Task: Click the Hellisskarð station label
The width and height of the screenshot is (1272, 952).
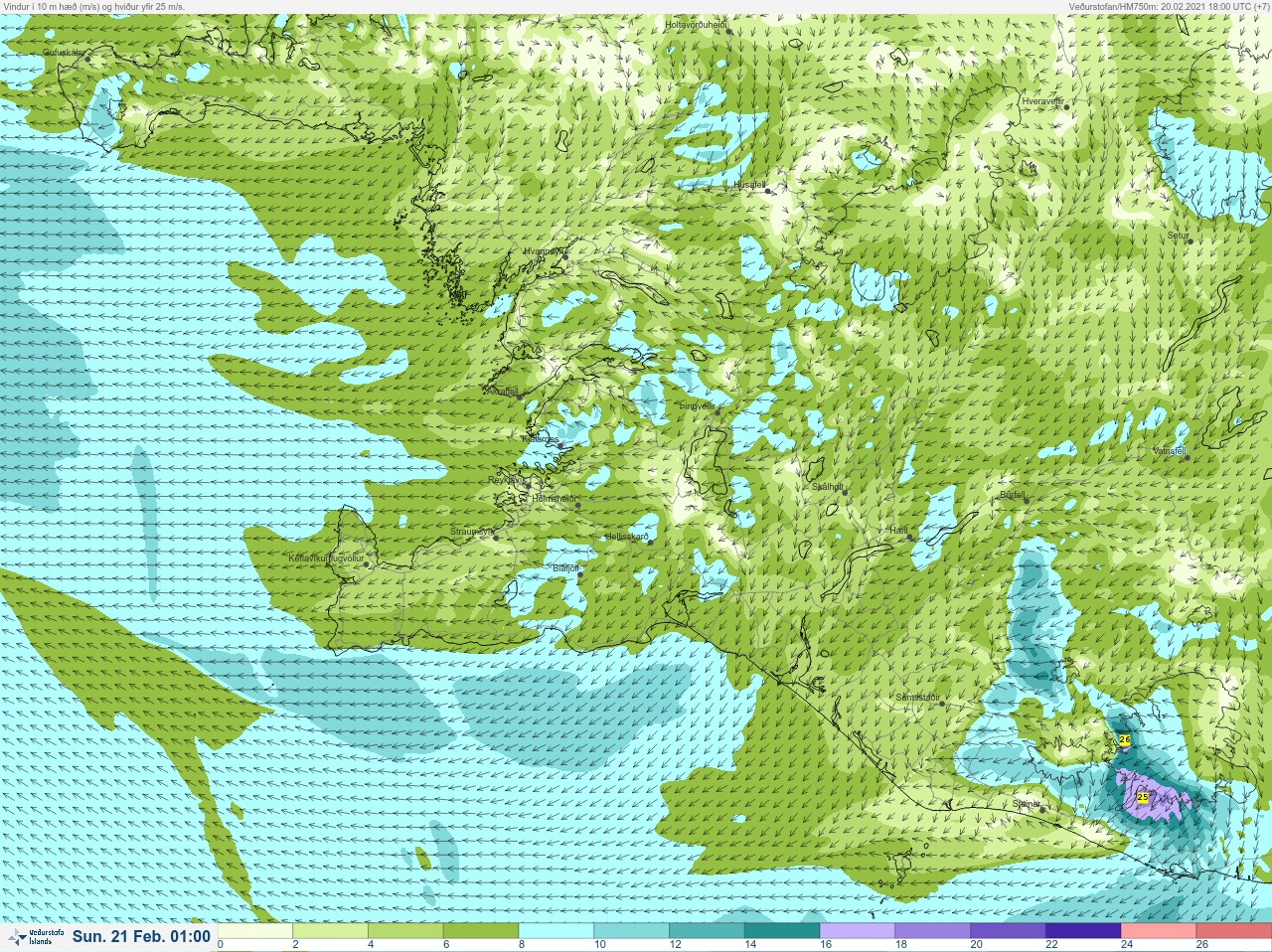Action: click(x=626, y=537)
